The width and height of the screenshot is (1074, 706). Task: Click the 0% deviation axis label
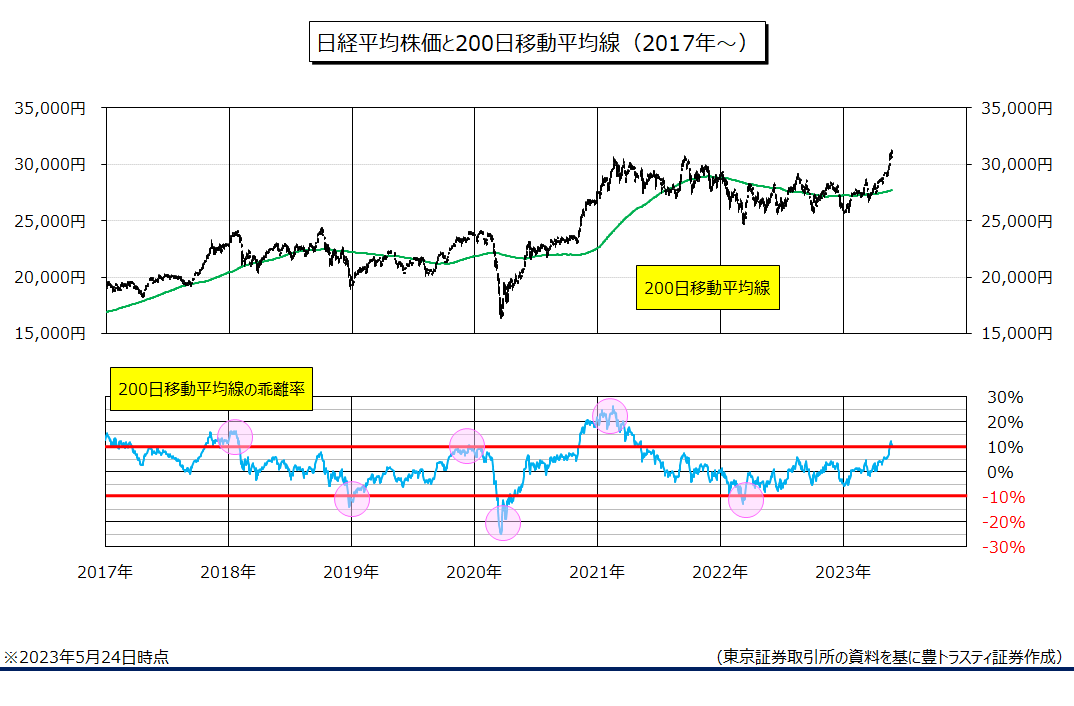pyautogui.click(x=1000, y=472)
